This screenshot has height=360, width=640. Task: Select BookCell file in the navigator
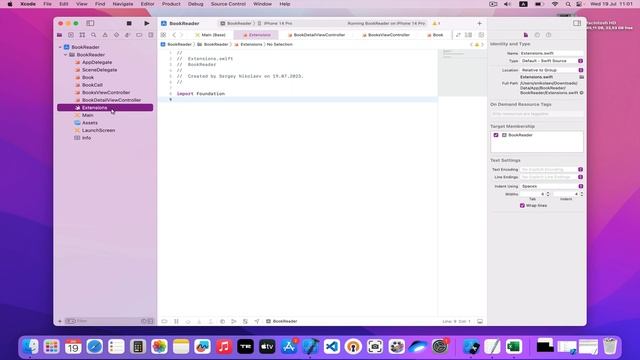tap(92, 85)
